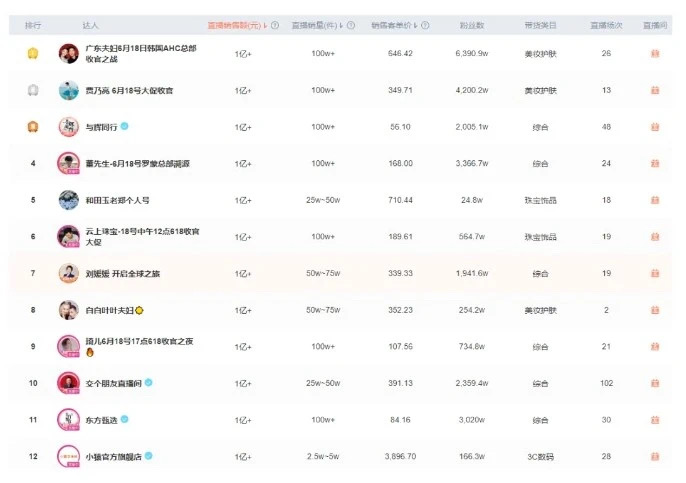
Task: Open 白白叶叶夫妇 avatar thumbnail
Action: (69, 310)
